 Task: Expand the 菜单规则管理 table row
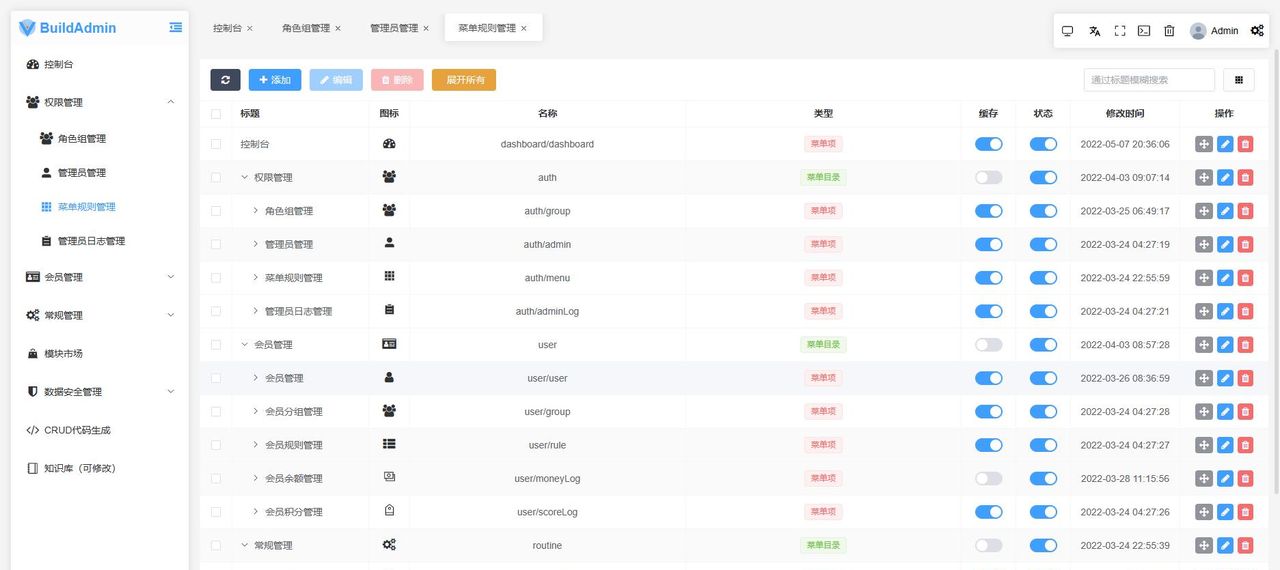pos(256,278)
